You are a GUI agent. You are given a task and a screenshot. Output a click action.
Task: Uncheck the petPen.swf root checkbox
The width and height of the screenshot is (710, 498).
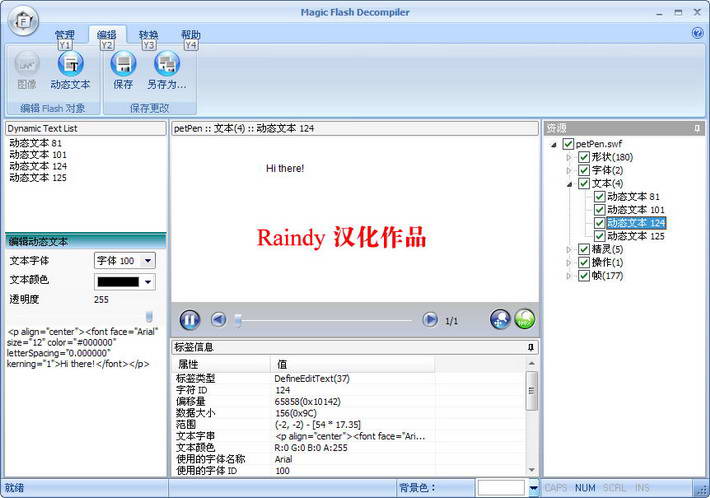pyautogui.click(x=568, y=144)
